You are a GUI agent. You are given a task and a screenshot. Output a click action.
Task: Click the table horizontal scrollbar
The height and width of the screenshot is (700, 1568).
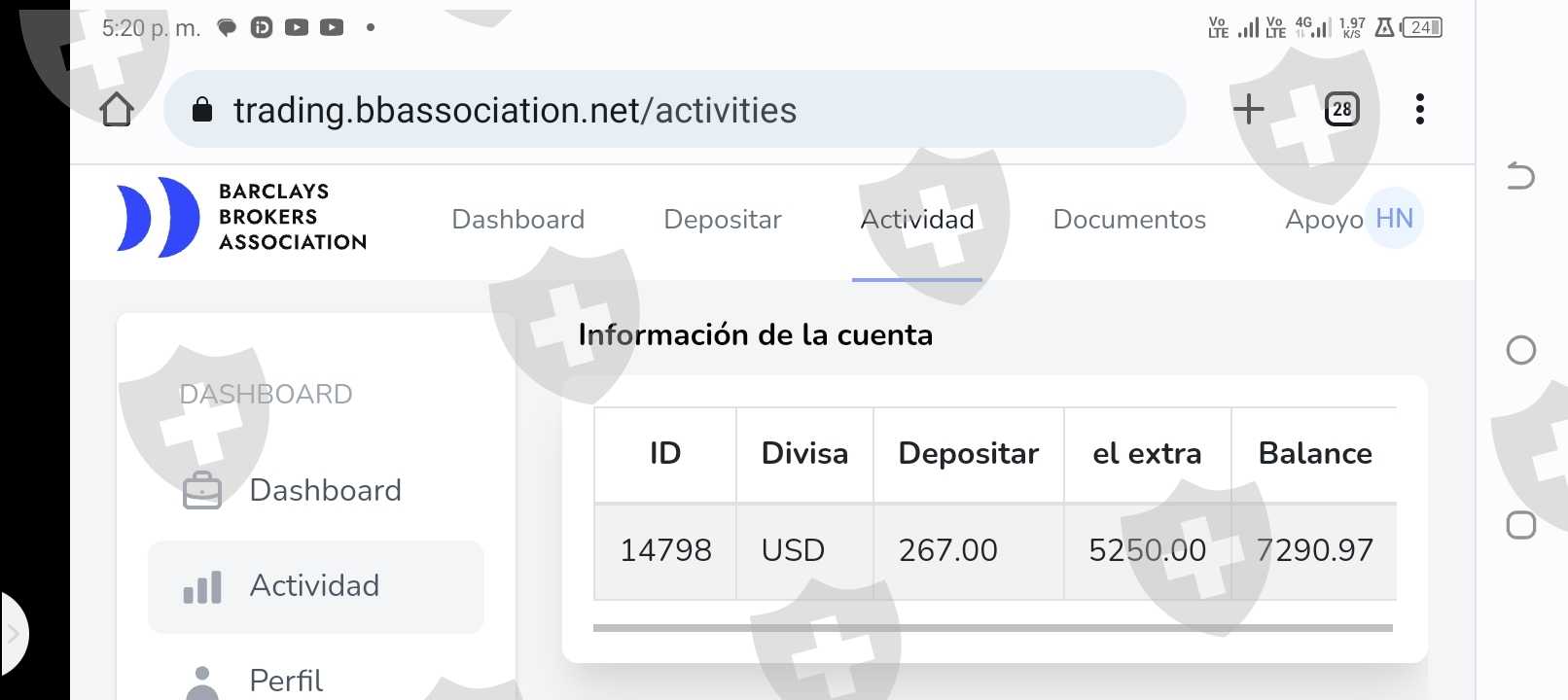[x=992, y=628]
